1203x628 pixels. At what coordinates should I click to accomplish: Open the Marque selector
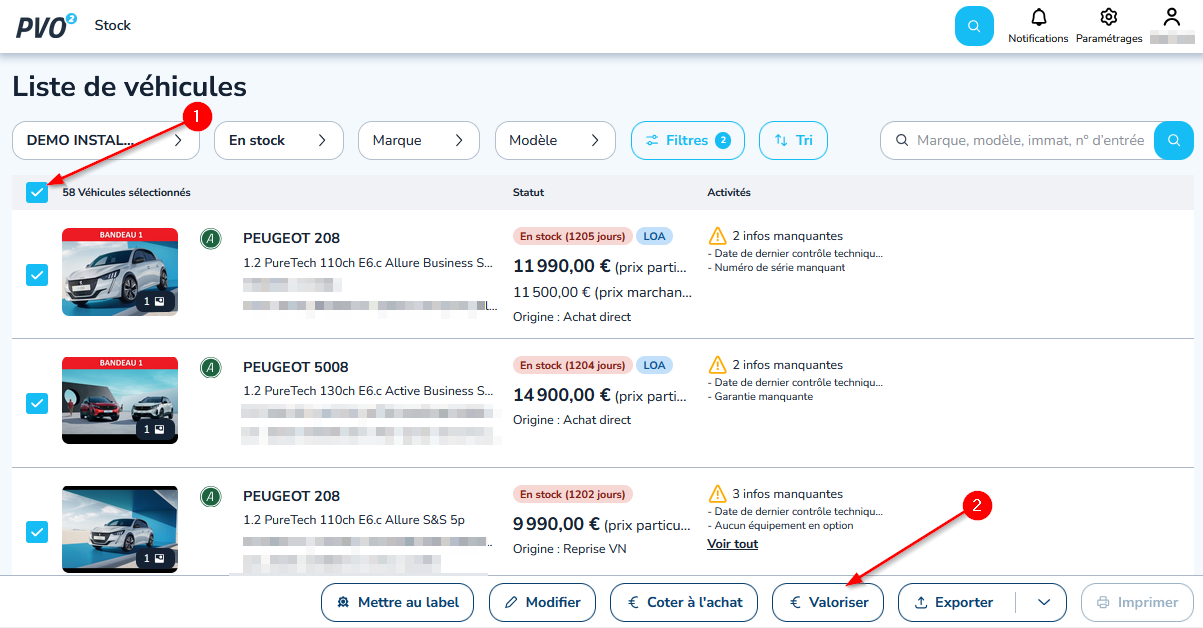pyautogui.click(x=419, y=141)
